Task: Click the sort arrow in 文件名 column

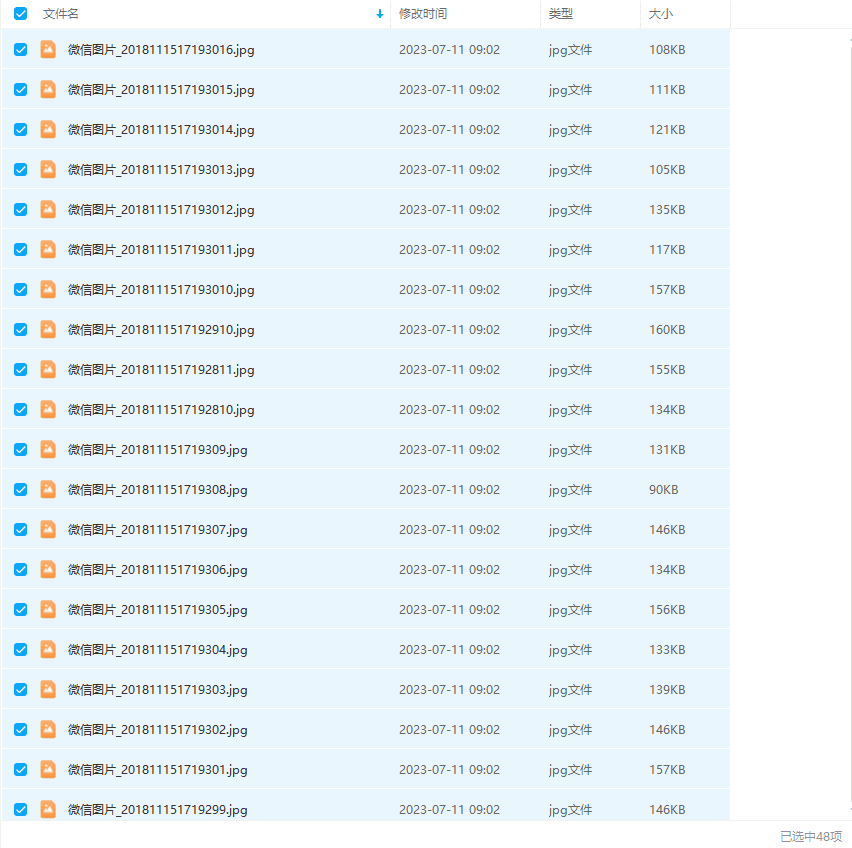Action: click(x=380, y=14)
